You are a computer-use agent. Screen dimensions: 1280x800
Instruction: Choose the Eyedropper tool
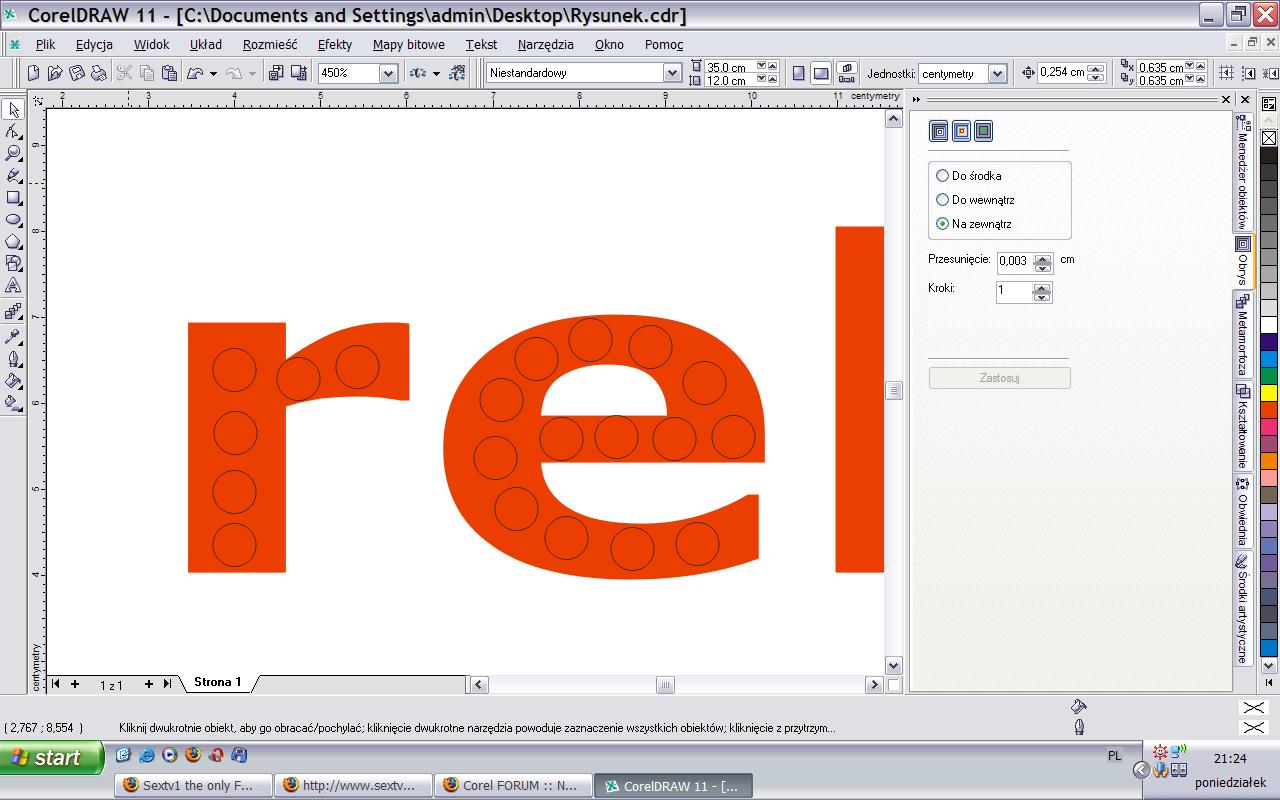click(13, 336)
